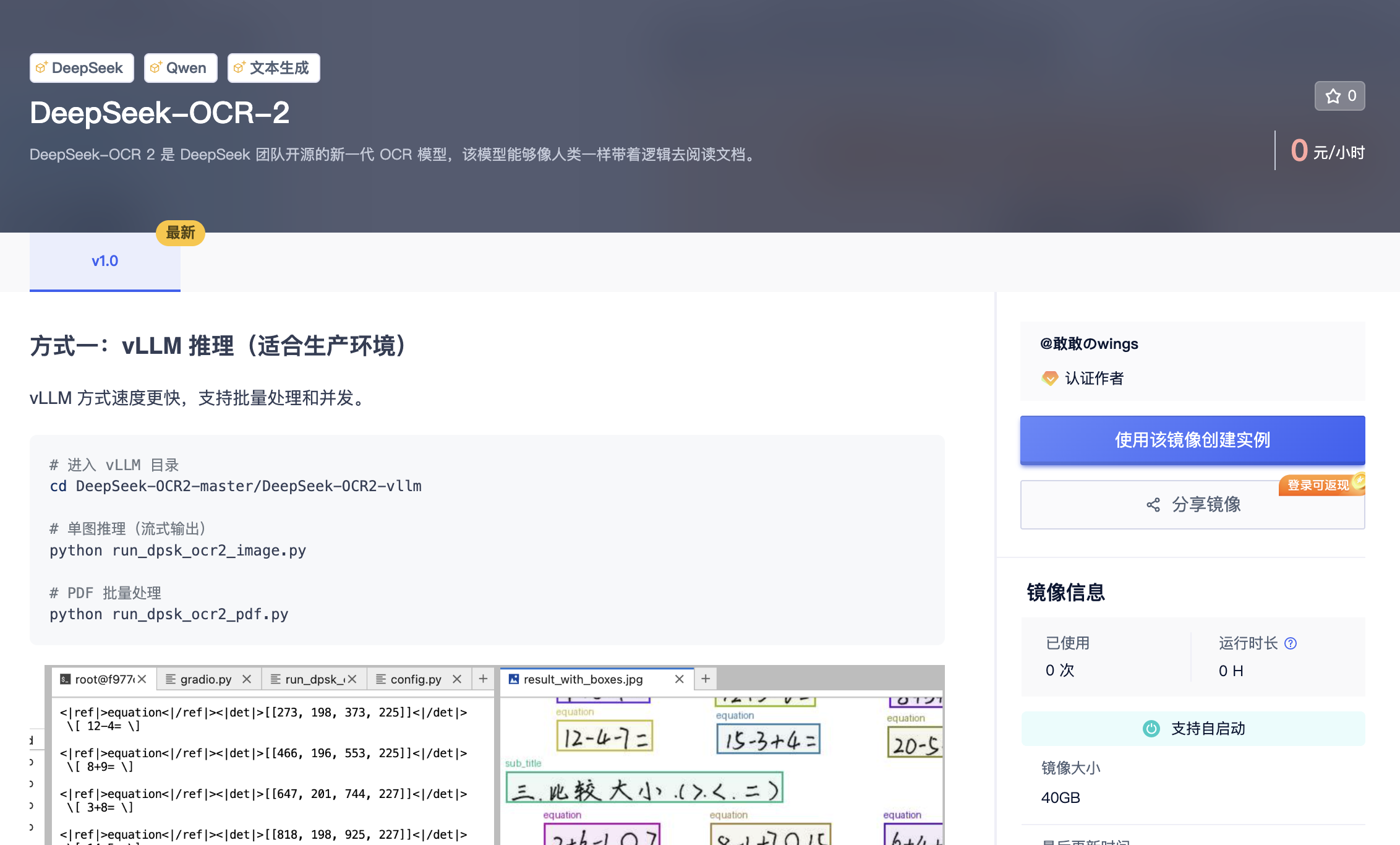
Task: Click the 认证作者 badge icon
Action: (x=1049, y=378)
